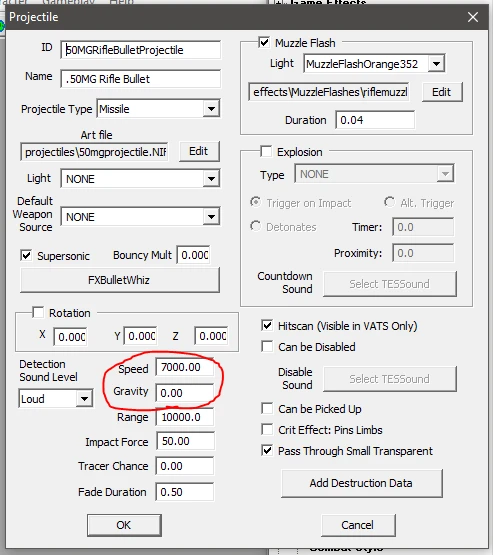Click Edit next to Art file
493x555 pixels.
(199, 151)
